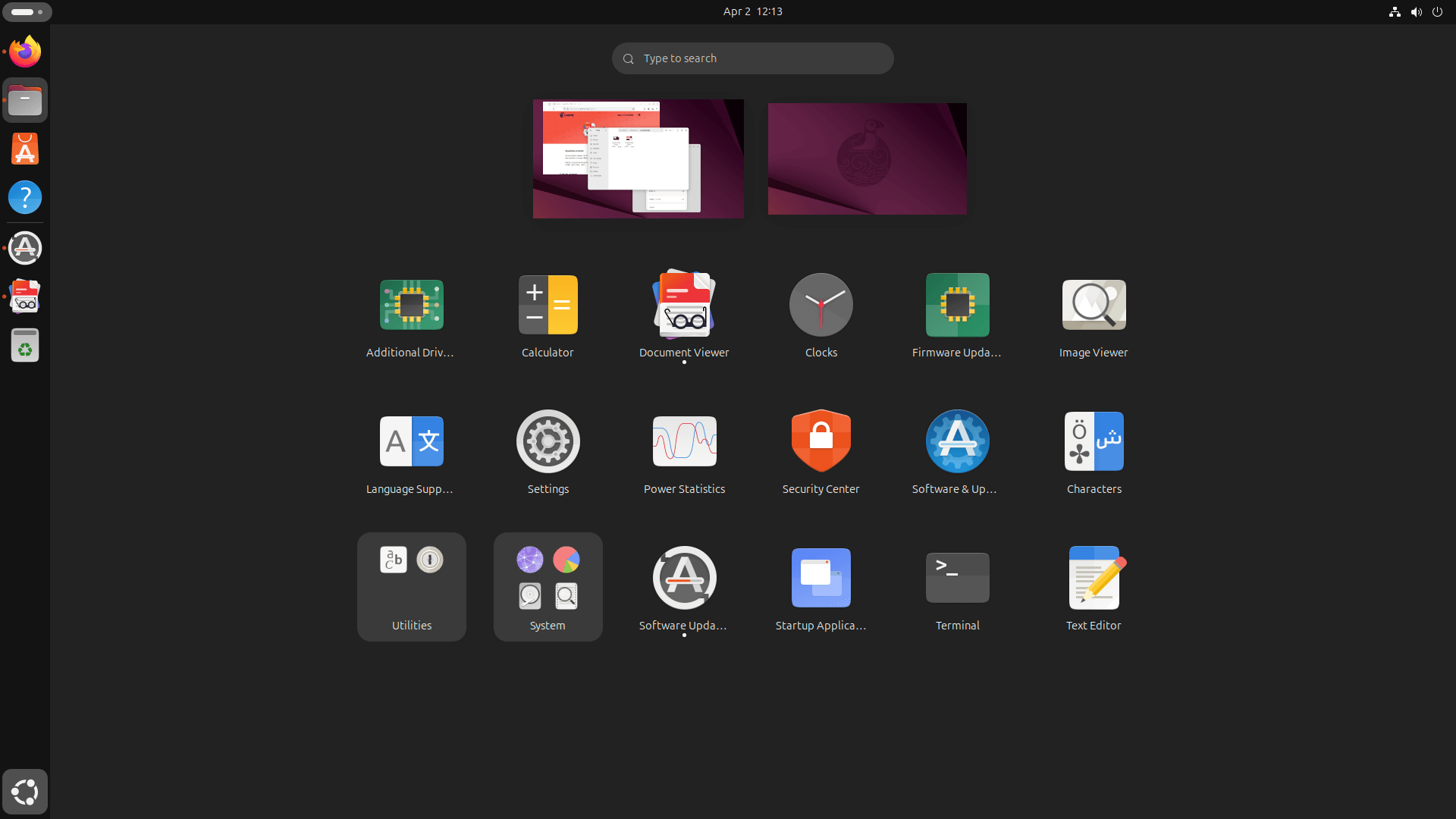Open the system power menu
Viewport: 1456px width, 819px height.
point(1438,11)
